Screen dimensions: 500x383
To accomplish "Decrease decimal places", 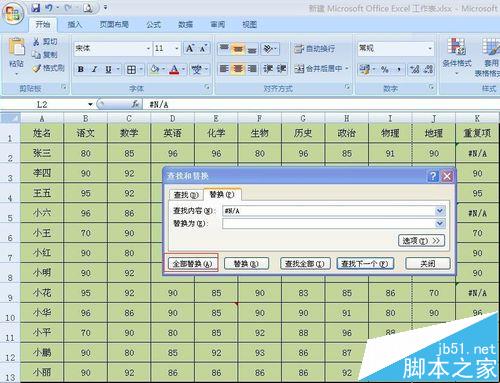I will pyautogui.click(x=428, y=69).
